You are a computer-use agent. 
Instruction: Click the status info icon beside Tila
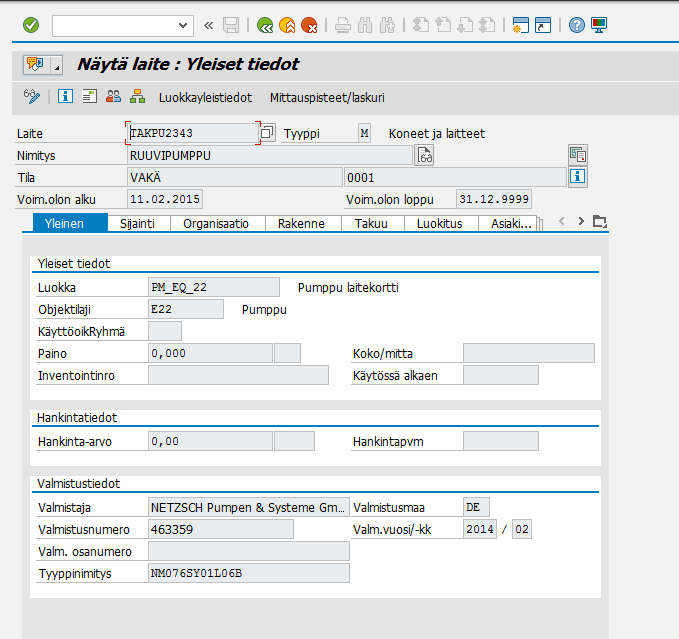(x=577, y=177)
